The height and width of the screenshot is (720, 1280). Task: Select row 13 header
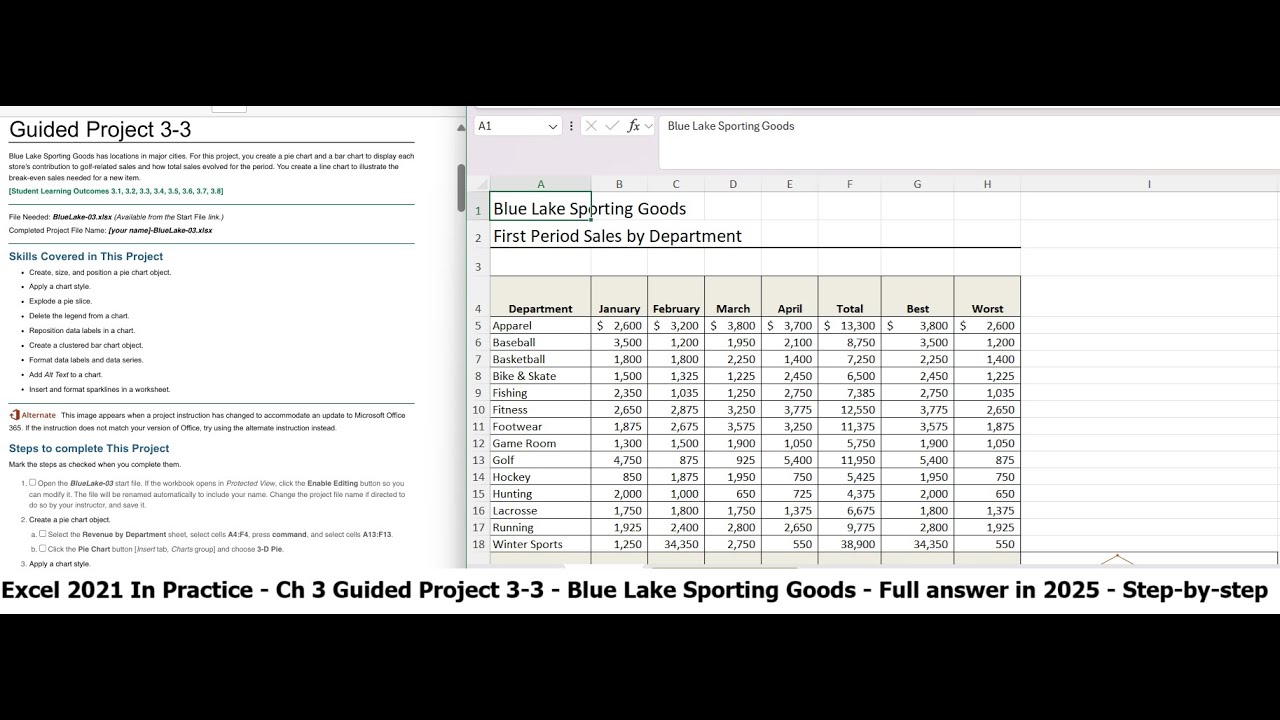coord(478,460)
